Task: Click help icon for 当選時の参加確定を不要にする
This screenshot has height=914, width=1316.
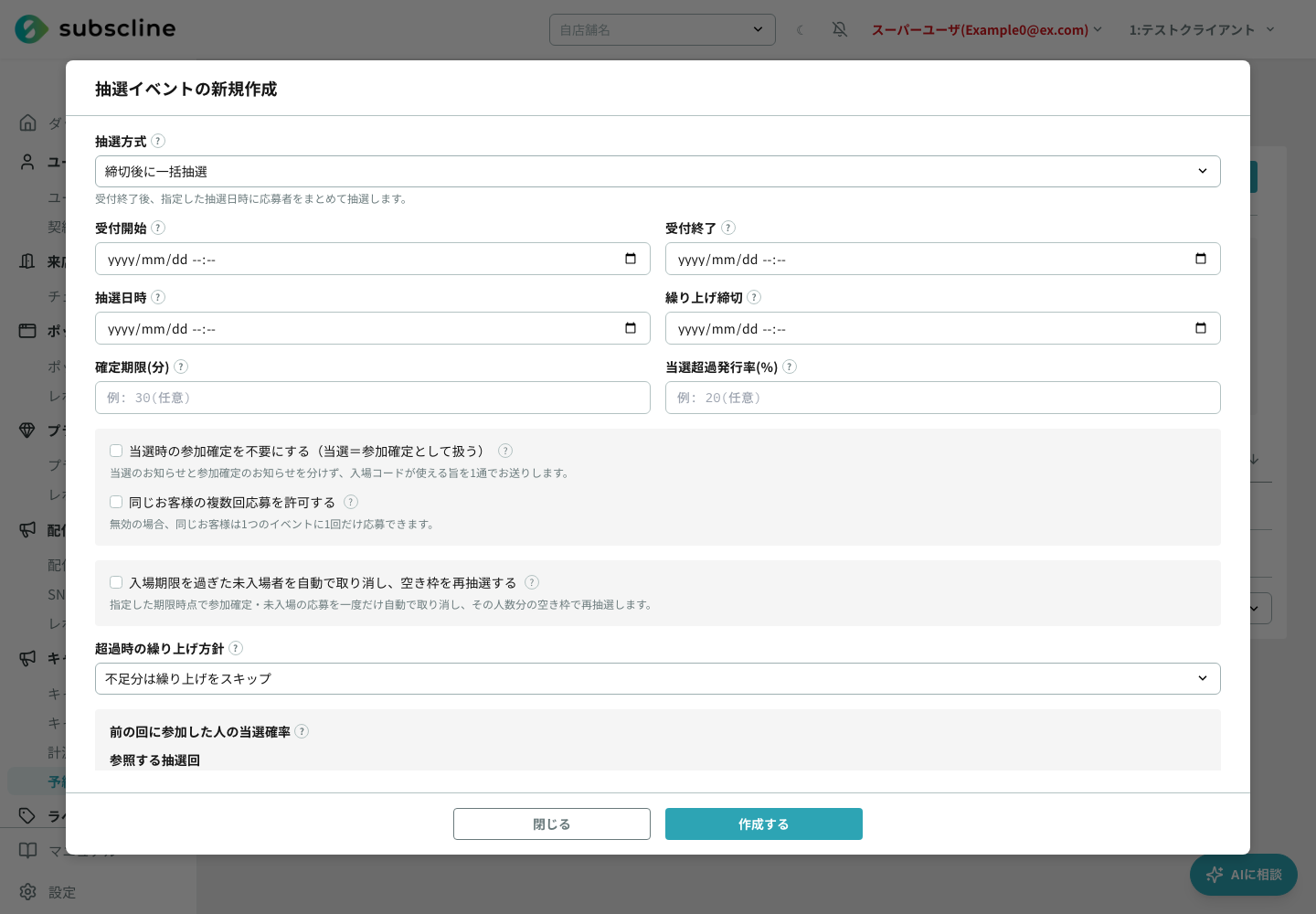Action: (505, 451)
